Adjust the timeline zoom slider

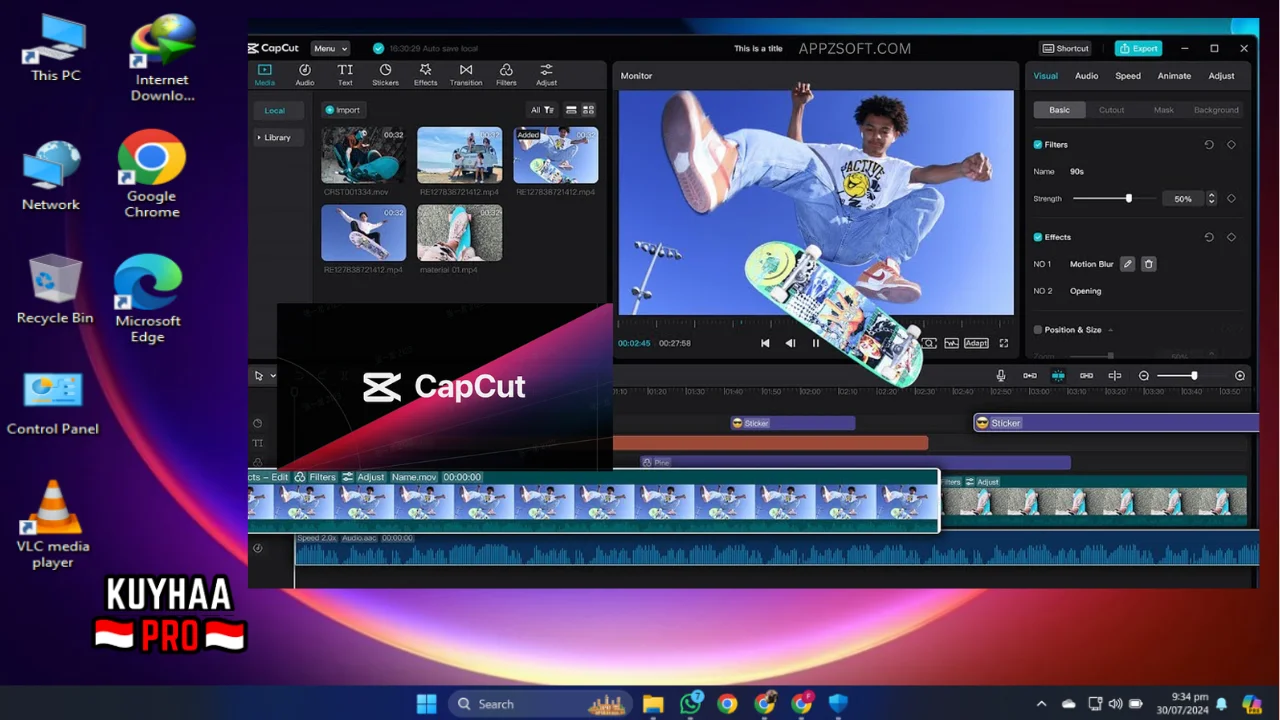[x=1192, y=376]
